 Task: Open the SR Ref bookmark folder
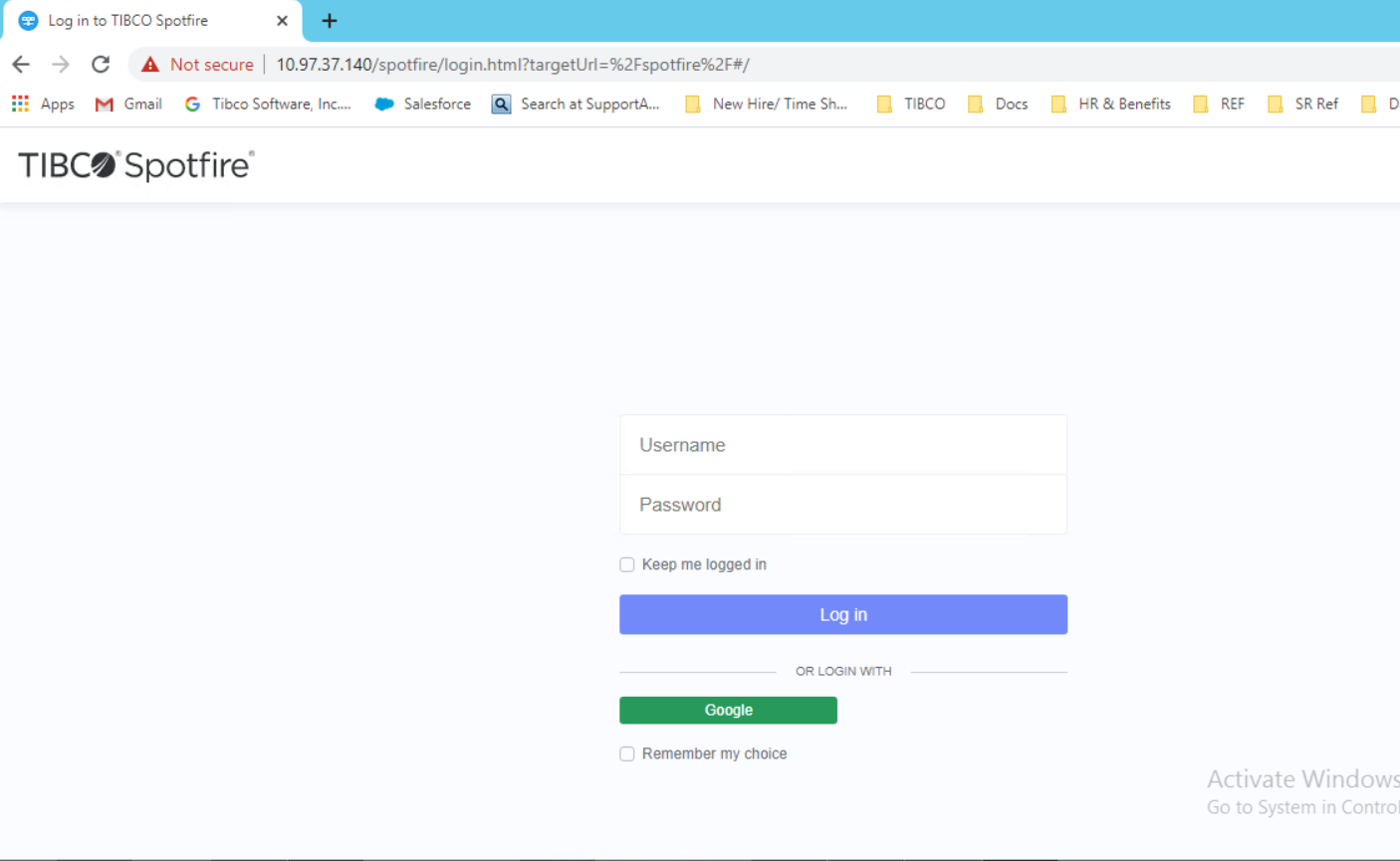coord(1302,104)
